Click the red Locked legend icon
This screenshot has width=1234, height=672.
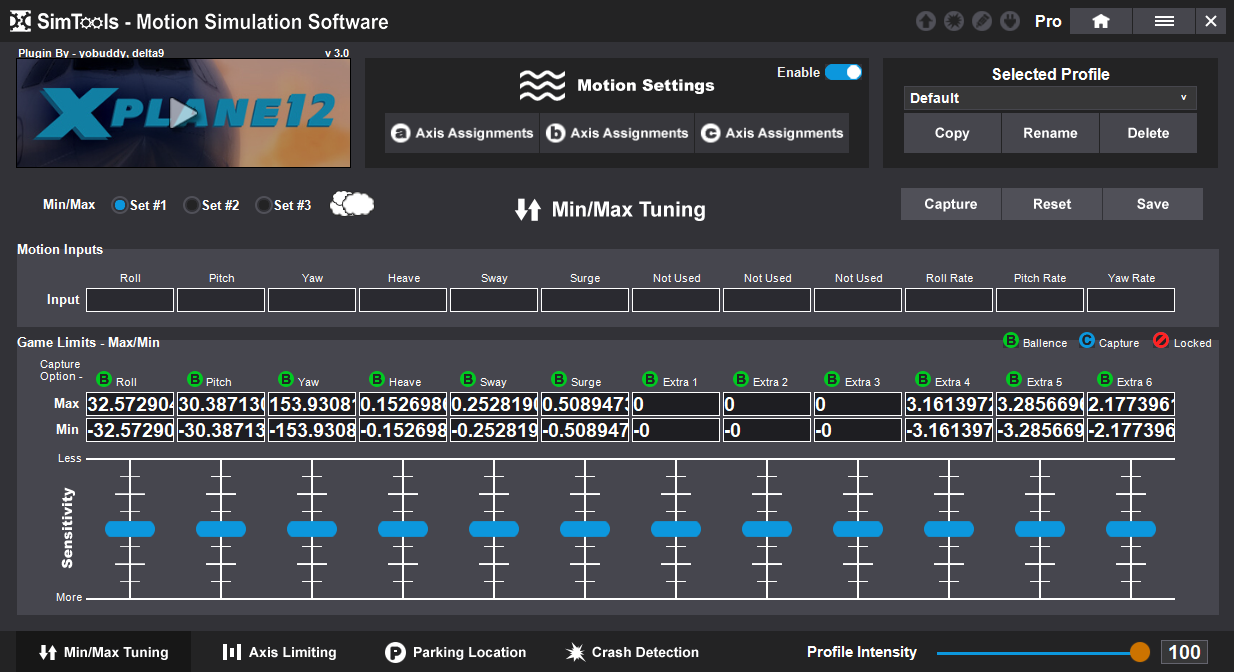(1159, 341)
